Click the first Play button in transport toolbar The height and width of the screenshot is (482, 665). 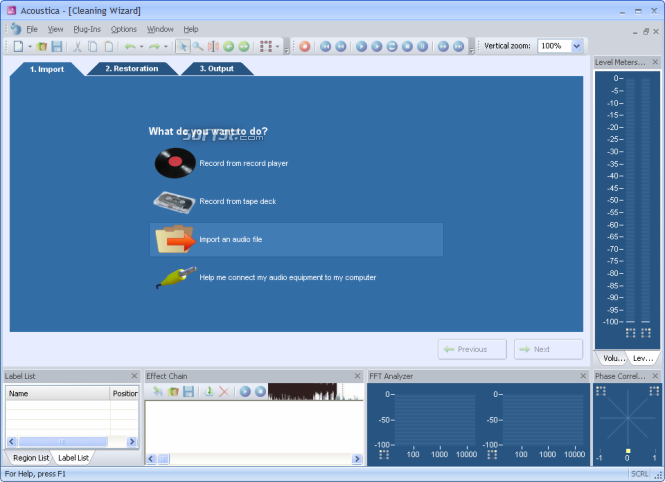pyautogui.click(x=361, y=46)
